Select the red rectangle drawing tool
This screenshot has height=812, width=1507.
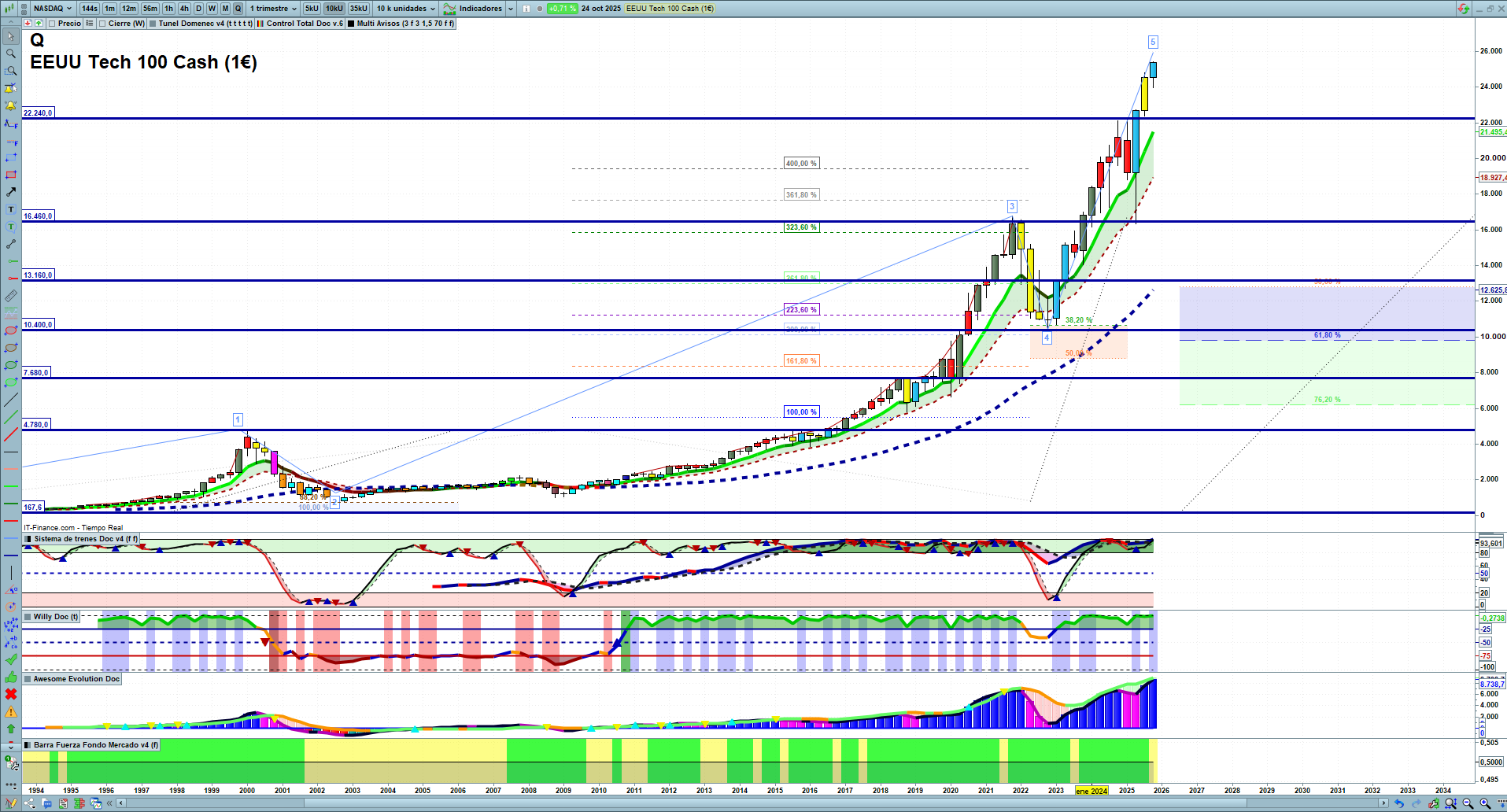click(x=11, y=175)
